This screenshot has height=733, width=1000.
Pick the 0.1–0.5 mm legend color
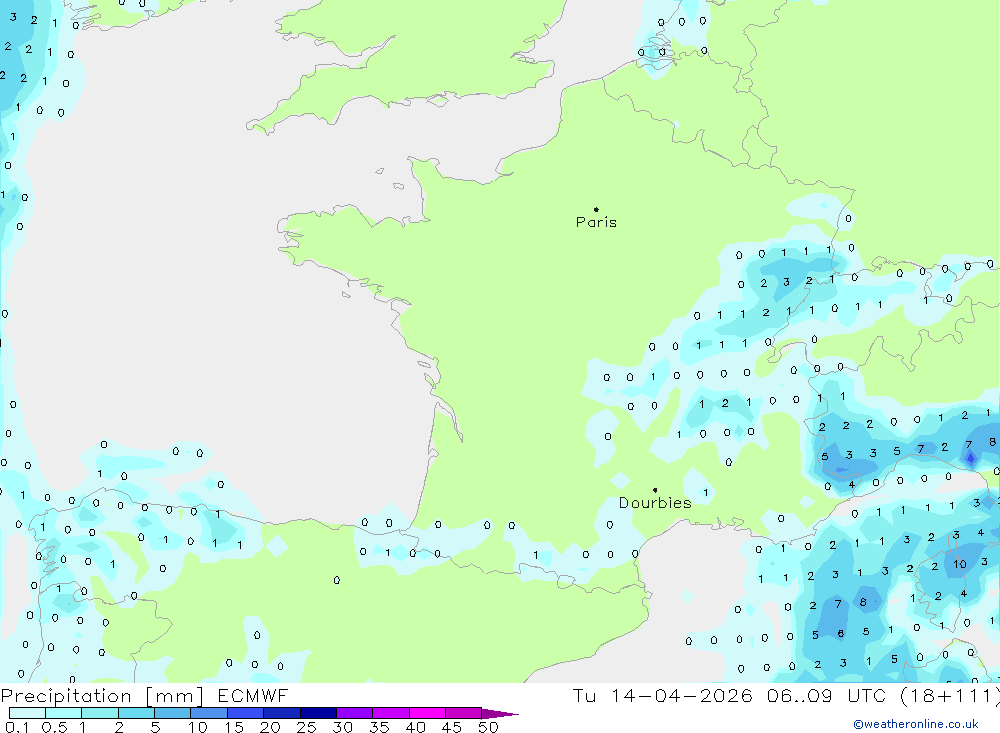[x=27, y=713]
